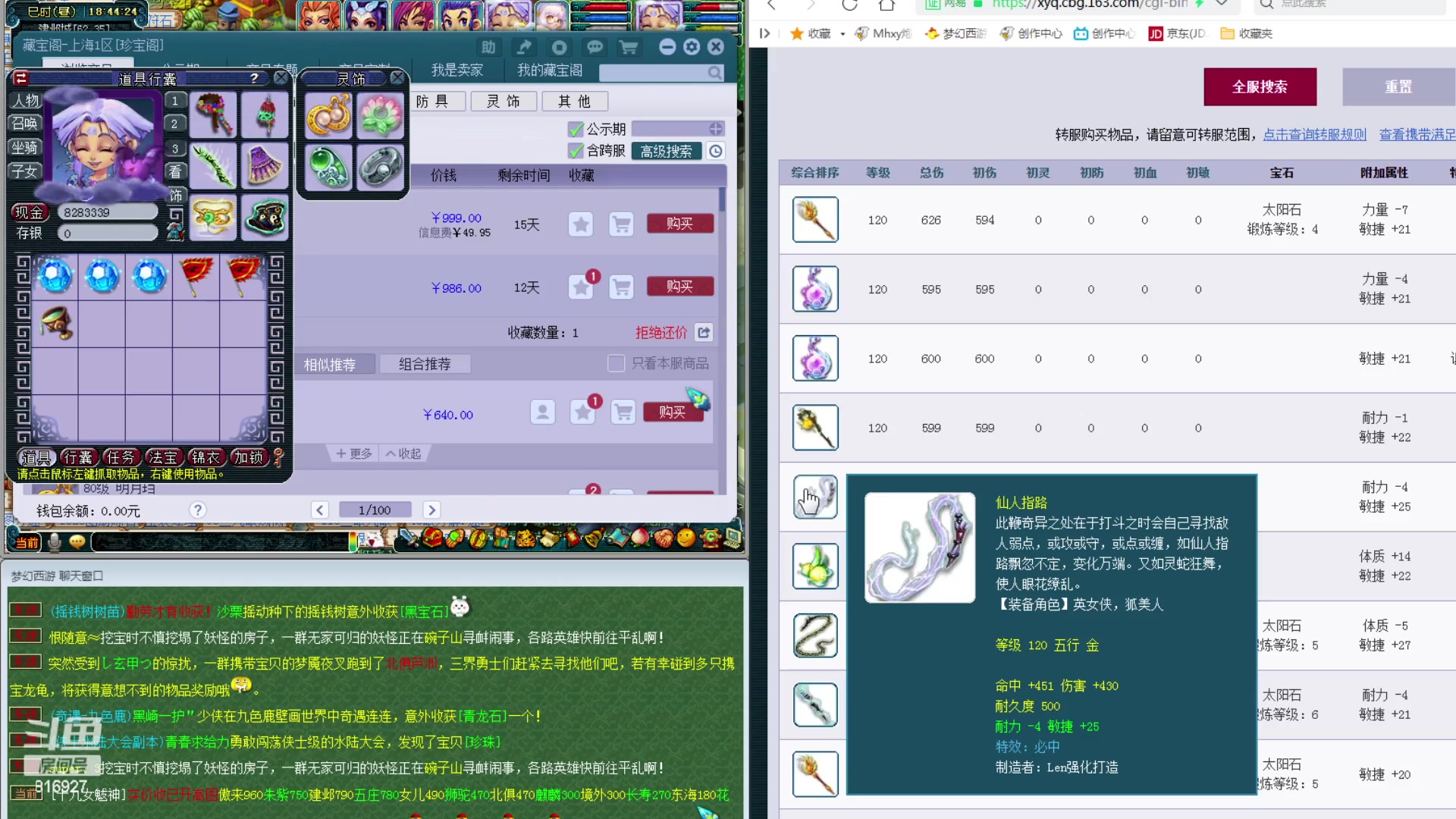Open the 召唤 side tab
This screenshot has height=819, width=1456.
click(24, 123)
